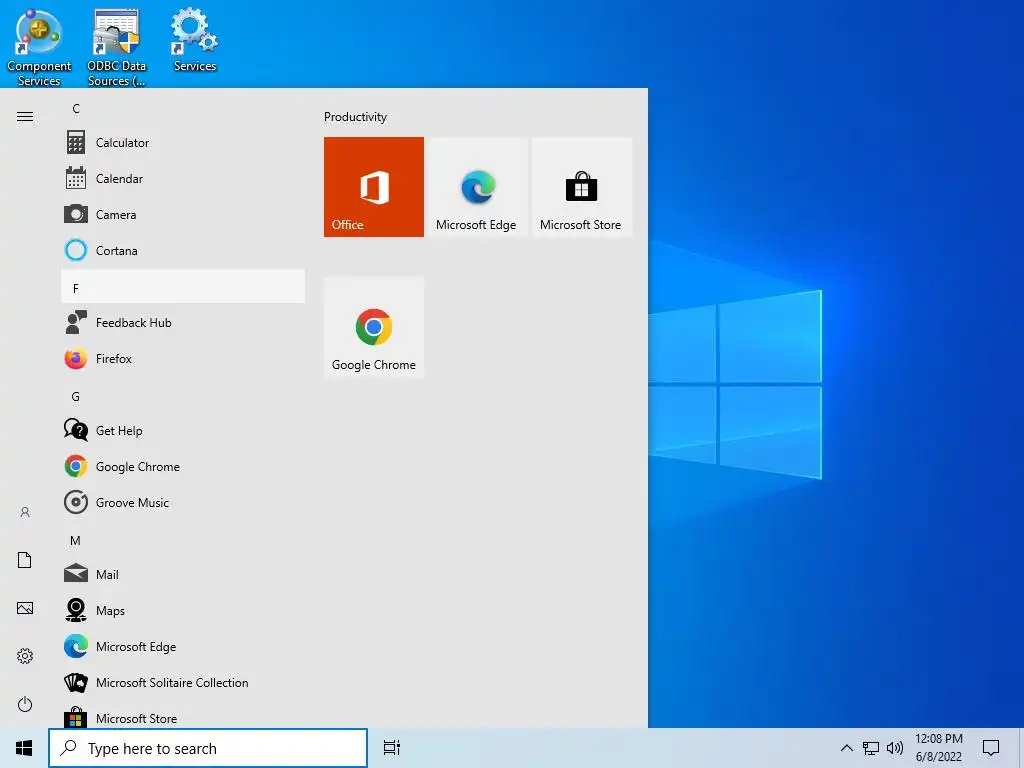Start Cortana from the app list
Viewport: 1024px width, 768px height.
click(x=183, y=250)
